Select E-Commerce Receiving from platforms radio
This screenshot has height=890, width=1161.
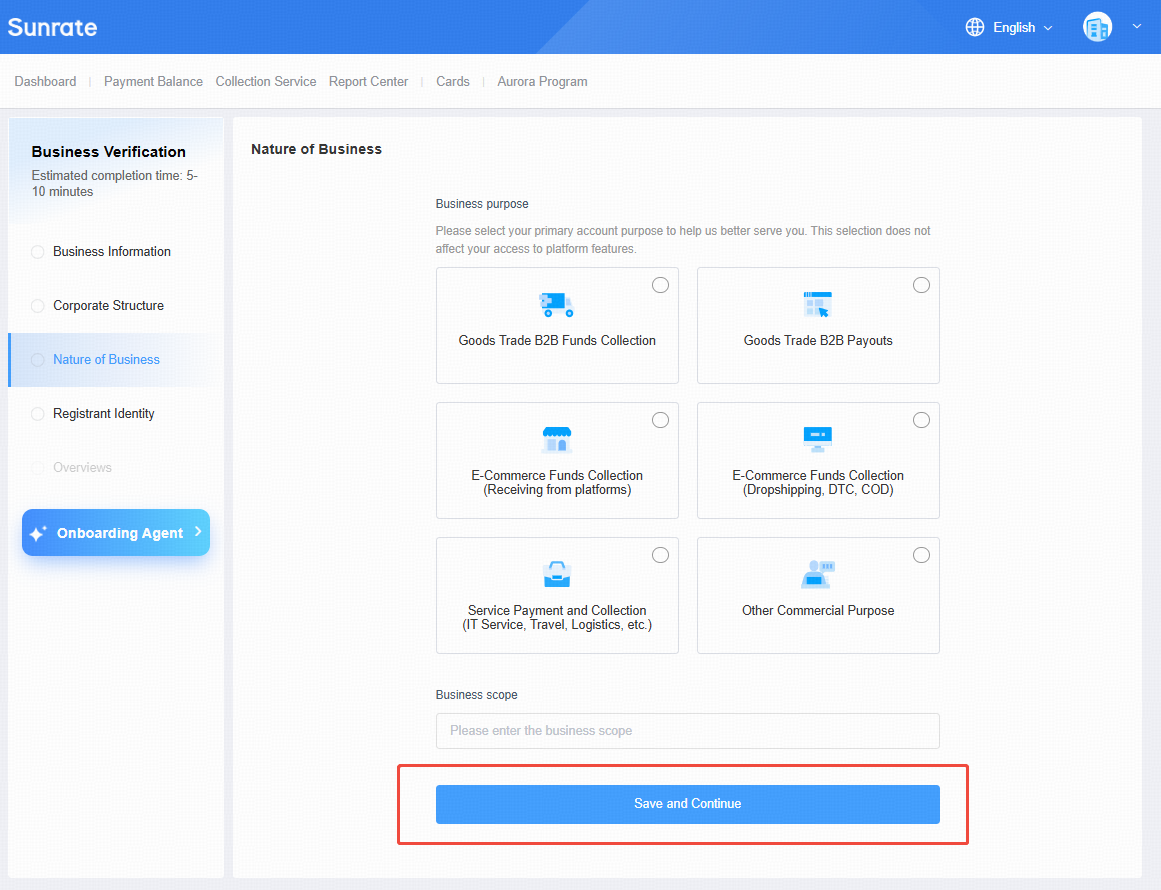(660, 420)
